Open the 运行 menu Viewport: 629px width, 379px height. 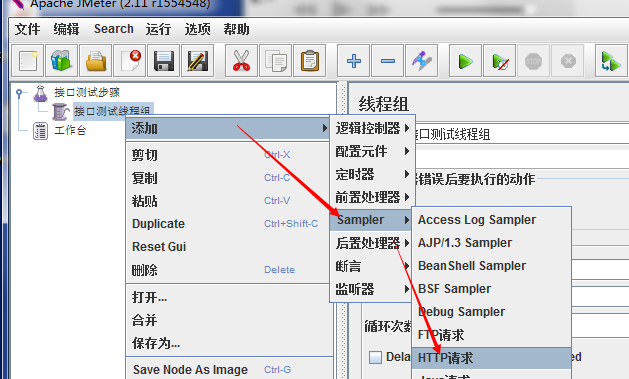click(158, 29)
